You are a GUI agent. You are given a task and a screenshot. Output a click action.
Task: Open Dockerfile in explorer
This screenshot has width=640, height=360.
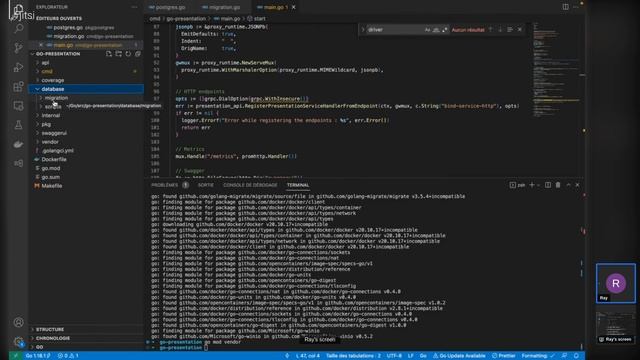(x=54, y=160)
